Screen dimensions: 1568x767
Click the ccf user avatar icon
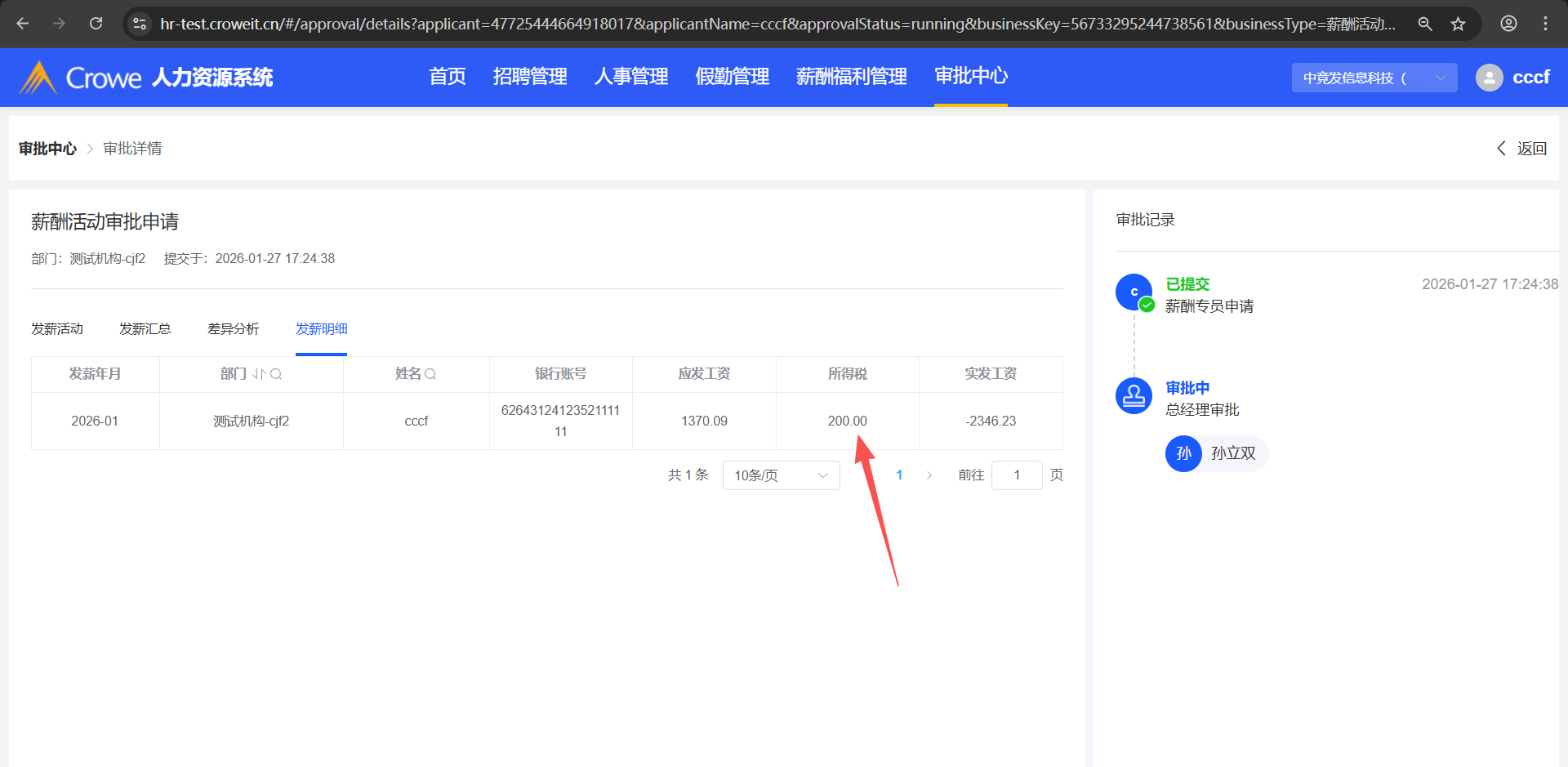point(1489,78)
